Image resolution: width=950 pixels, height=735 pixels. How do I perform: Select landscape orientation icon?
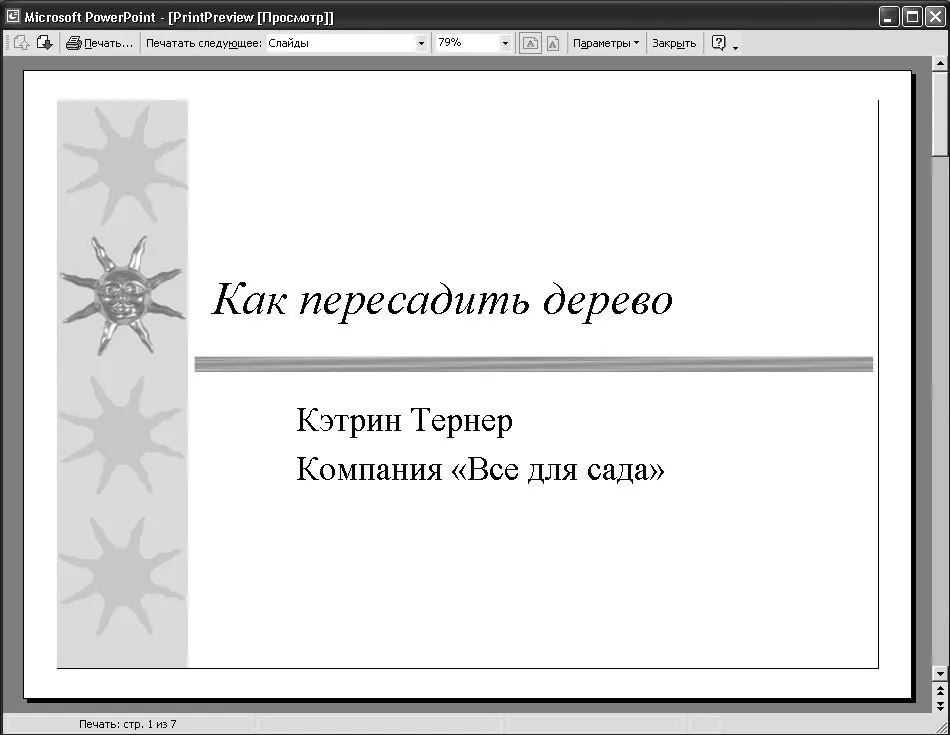pos(530,44)
